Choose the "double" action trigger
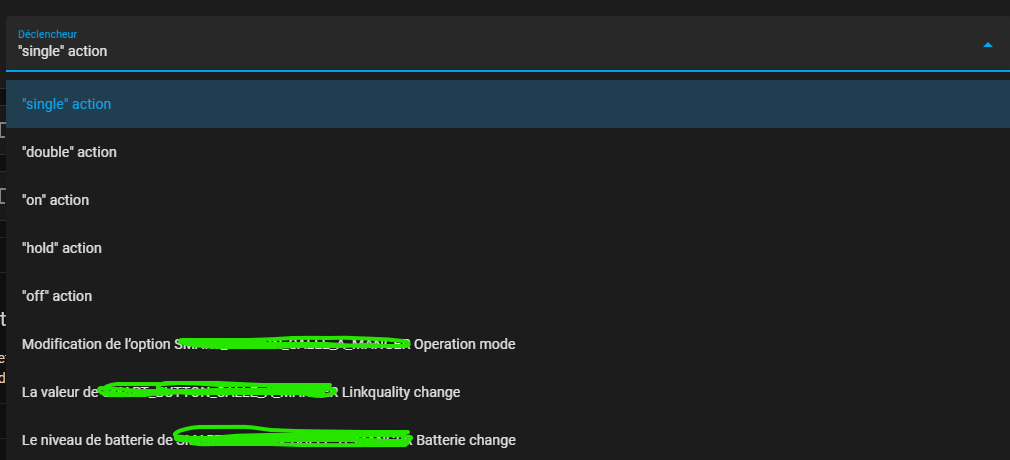This screenshot has height=460, width=1010. point(69,152)
